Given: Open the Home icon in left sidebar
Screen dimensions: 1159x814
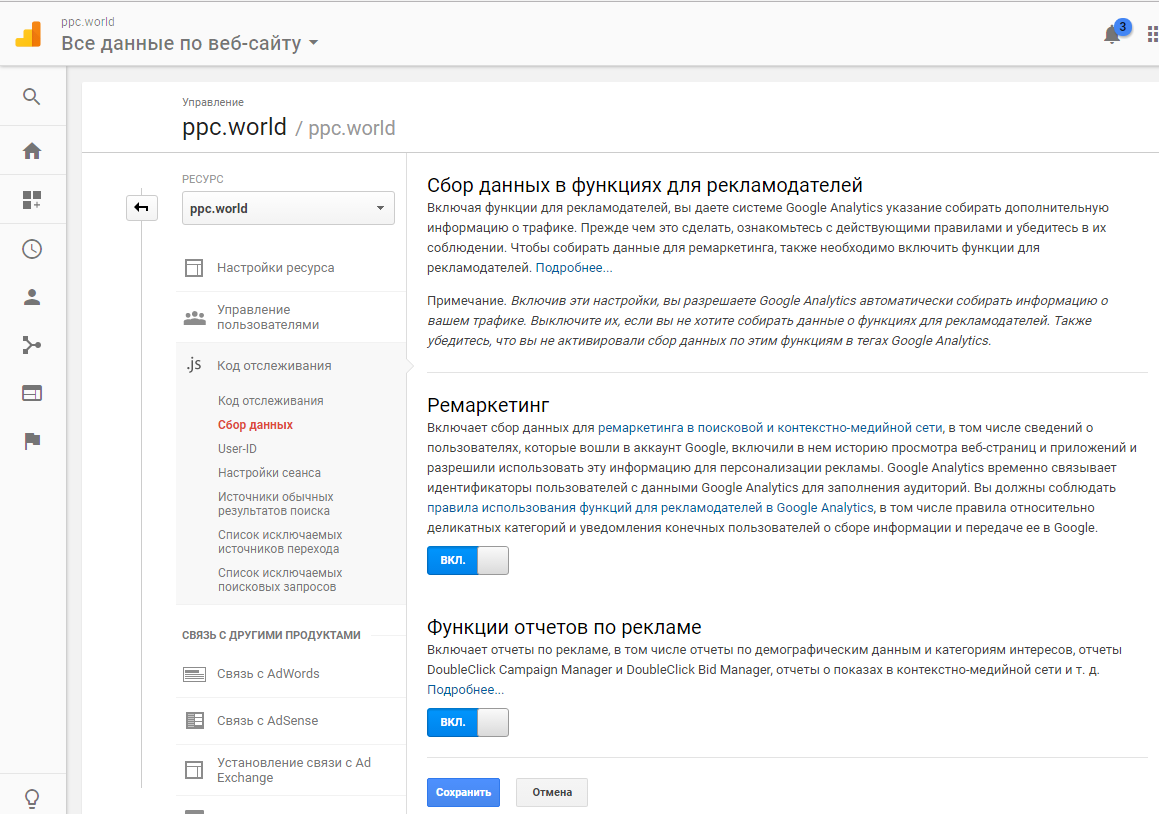Looking at the screenshot, I should 32,151.
